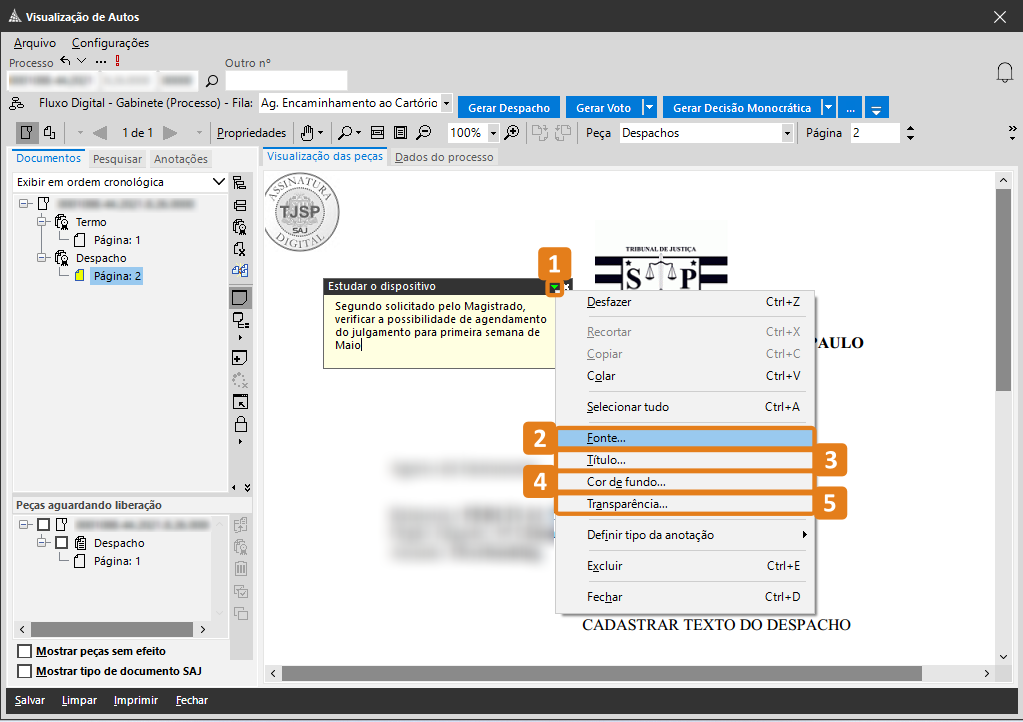Open the Arquivo menu

point(35,43)
